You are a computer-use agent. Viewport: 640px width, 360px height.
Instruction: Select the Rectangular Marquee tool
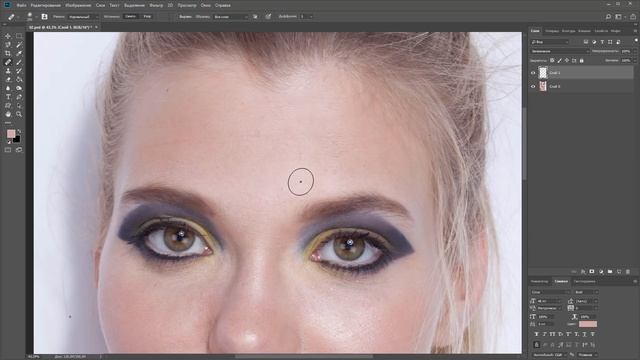(19, 36)
